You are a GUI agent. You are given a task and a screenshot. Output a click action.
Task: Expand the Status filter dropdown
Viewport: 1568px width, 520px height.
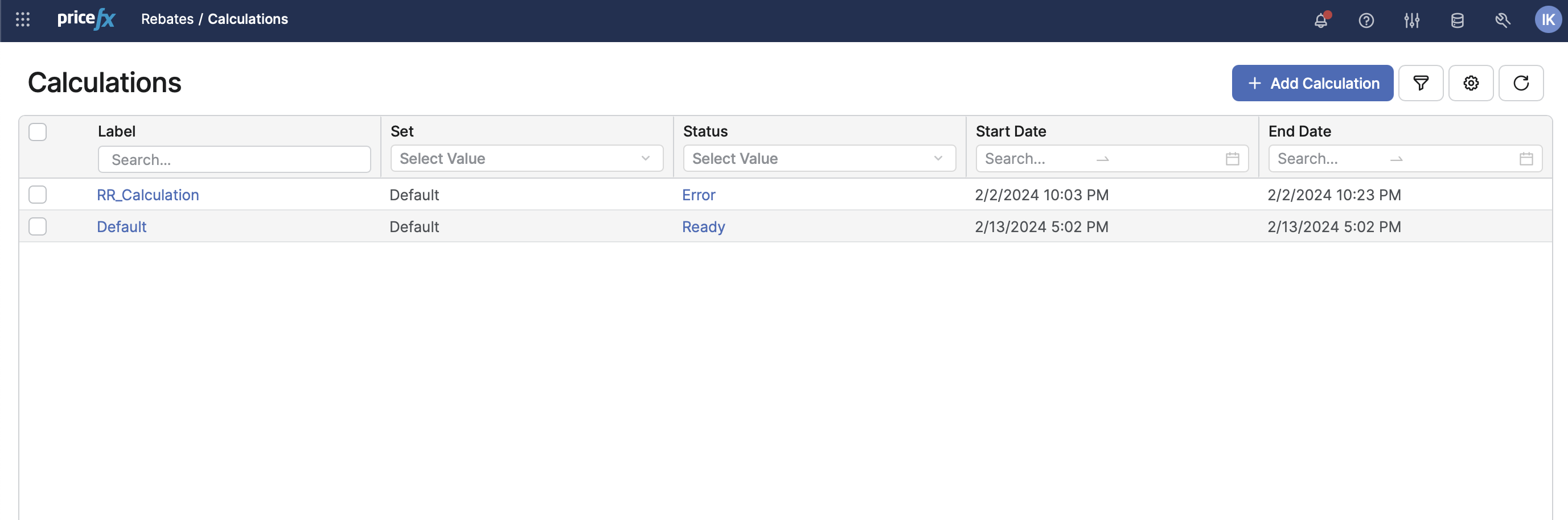pyautogui.click(x=819, y=159)
